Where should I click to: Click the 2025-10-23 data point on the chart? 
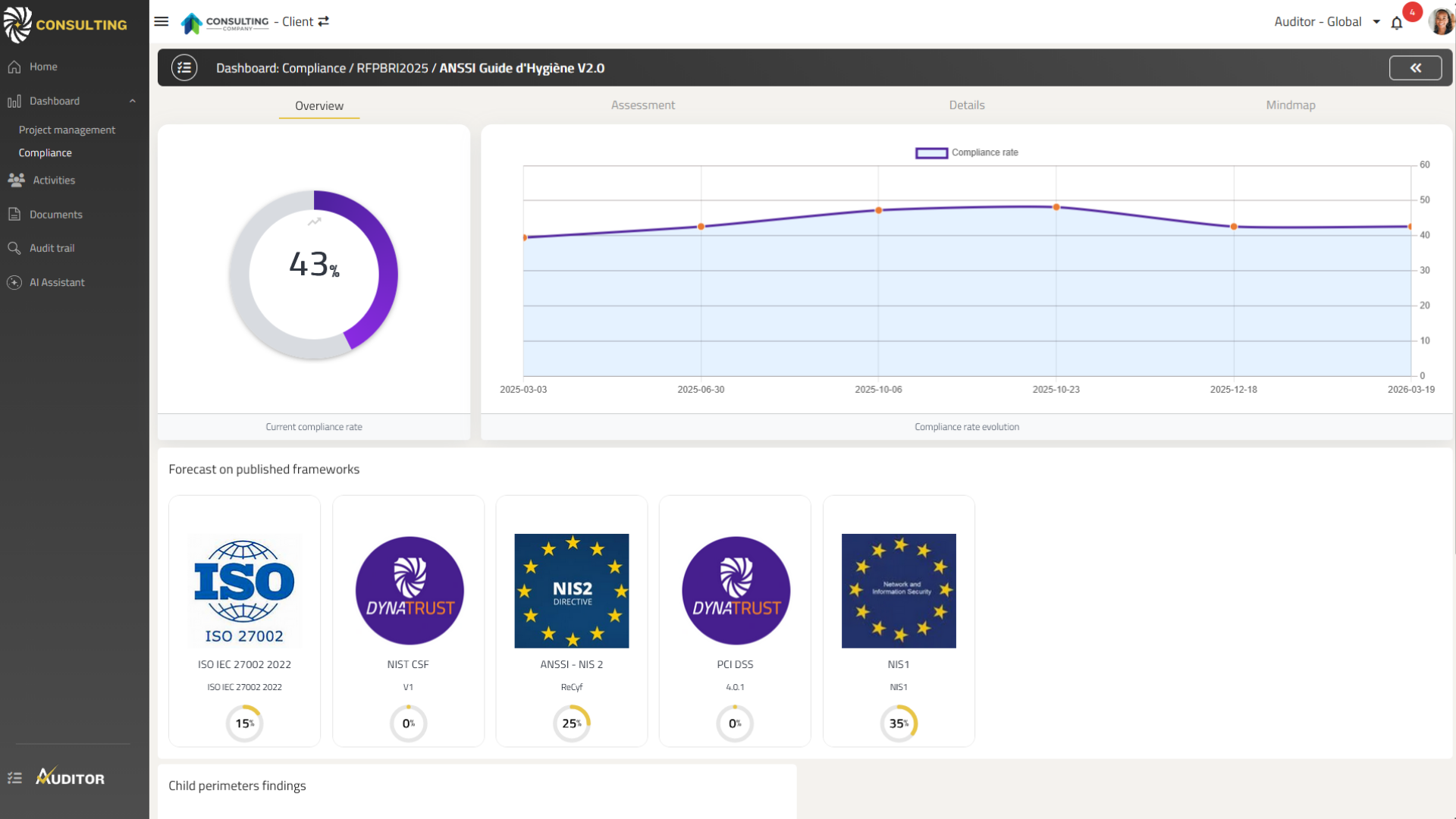point(1056,207)
